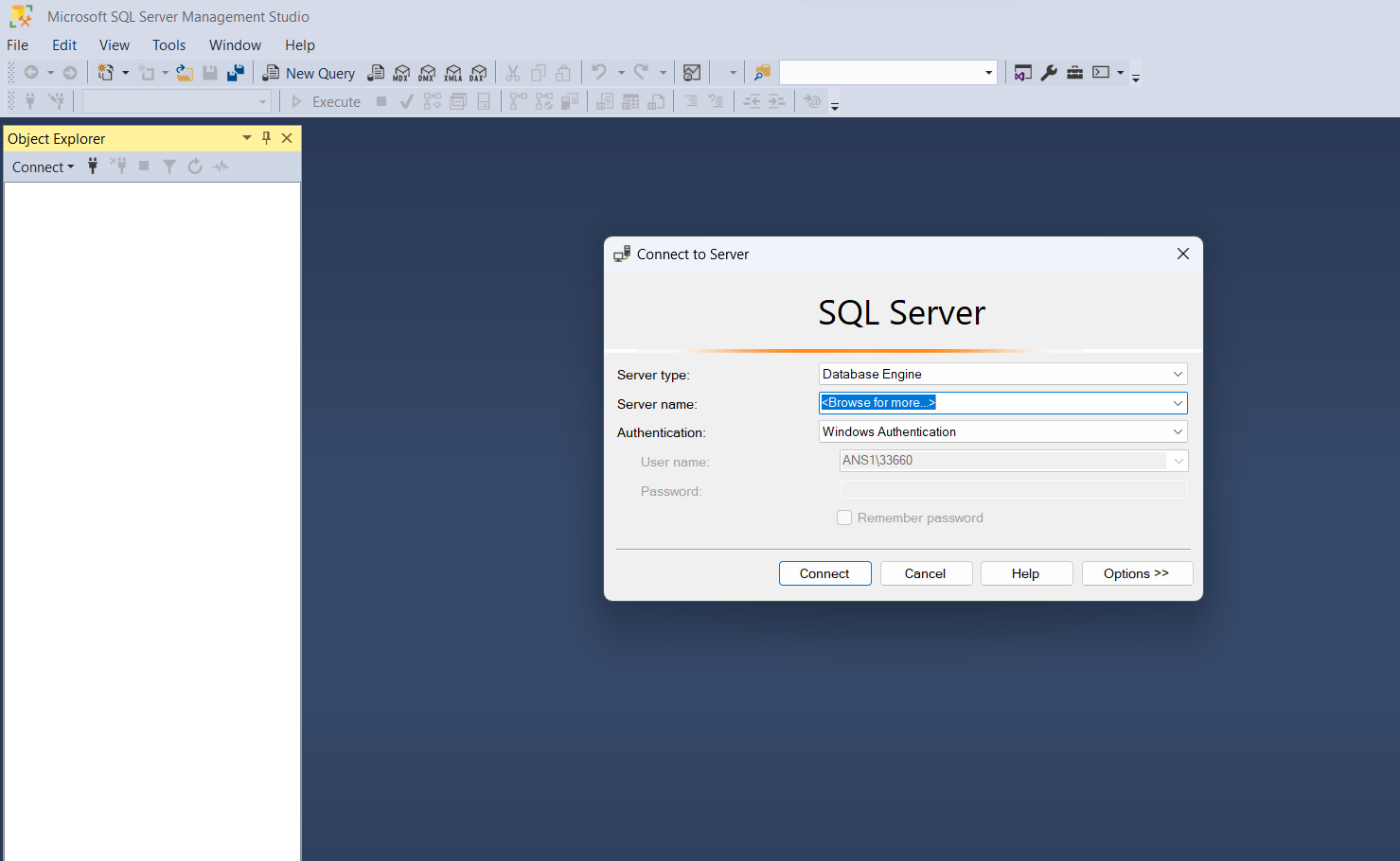Open the Server type dropdown
Screen dimensions: 1400x861
(1178, 374)
